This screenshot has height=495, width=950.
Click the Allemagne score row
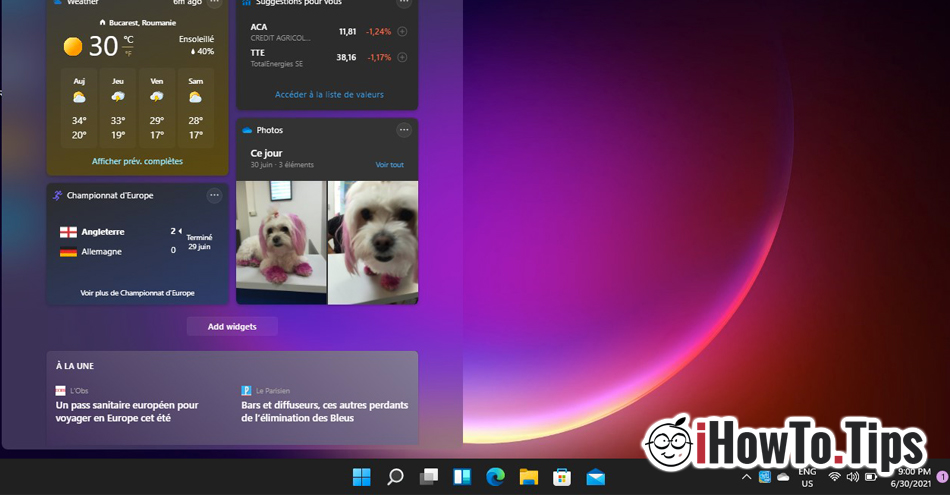(119, 251)
